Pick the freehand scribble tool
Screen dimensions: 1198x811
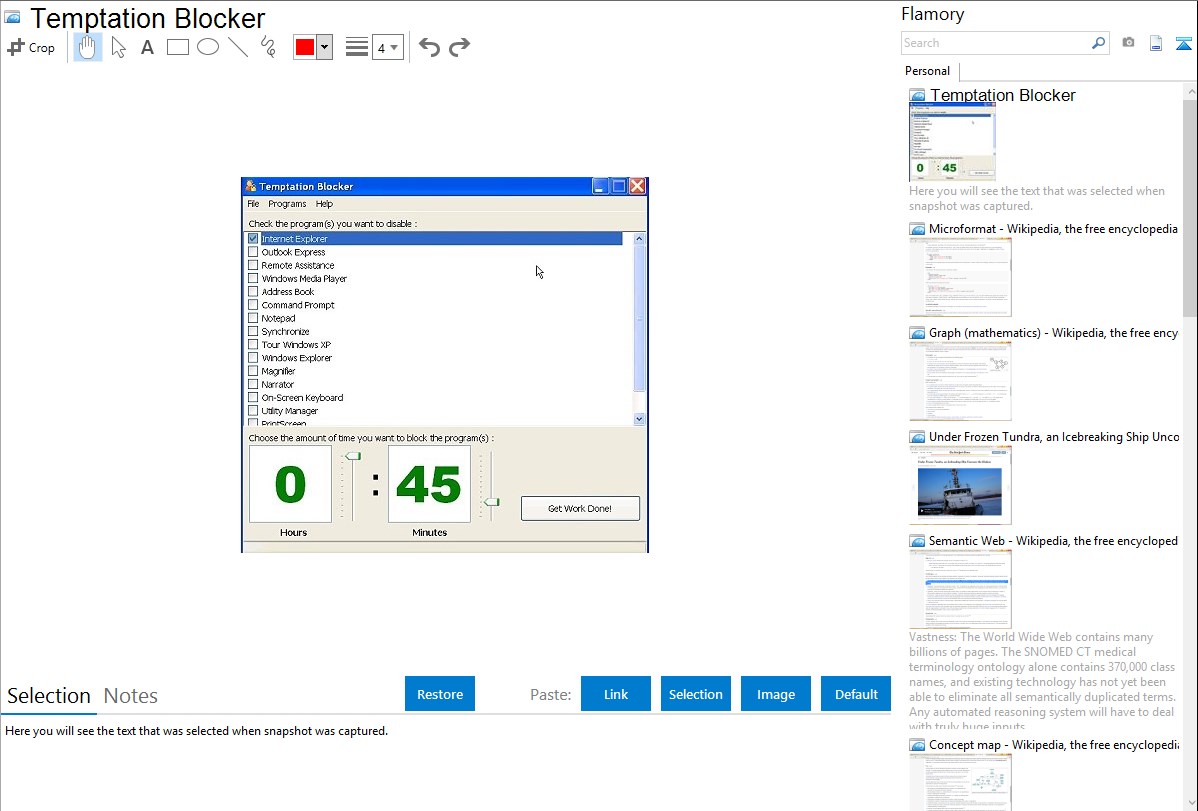coord(268,47)
